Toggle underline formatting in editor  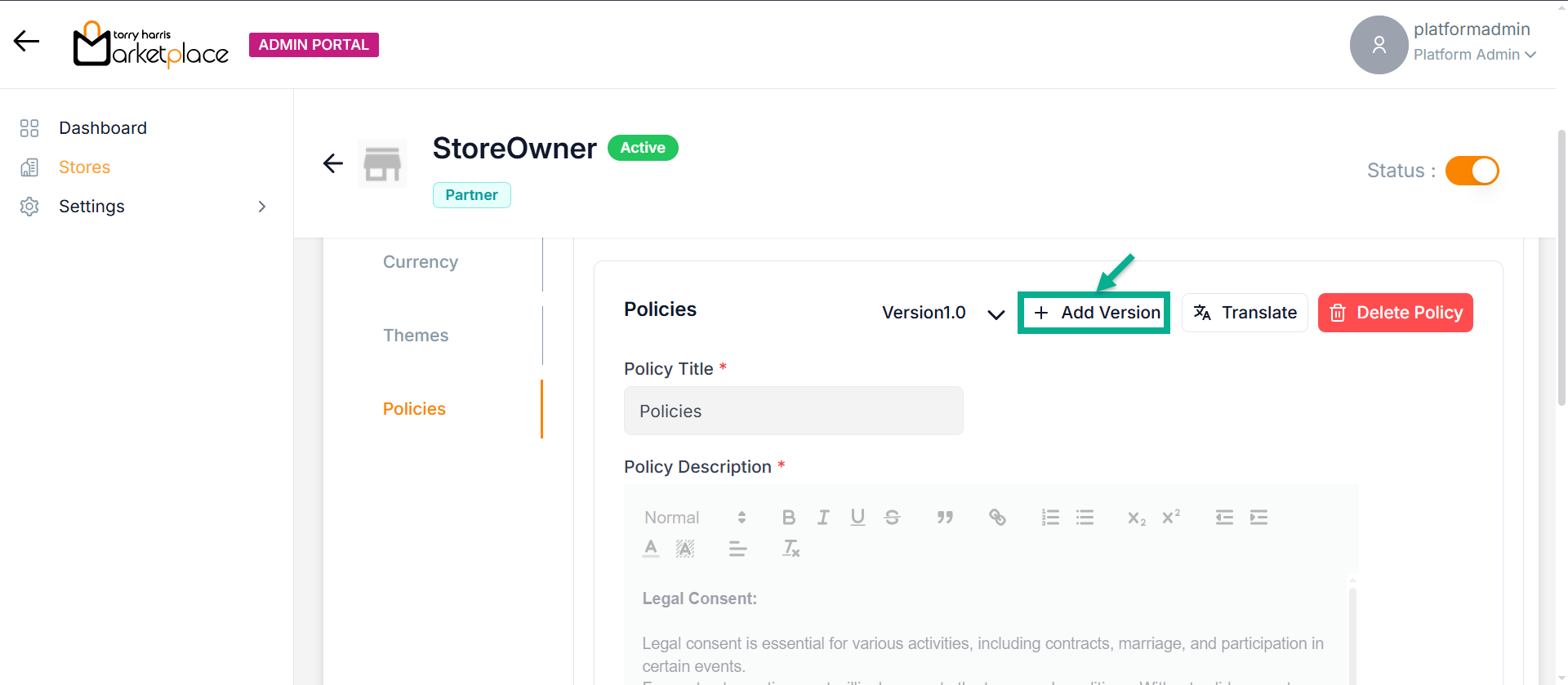pyautogui.click(x=857, y=518)
